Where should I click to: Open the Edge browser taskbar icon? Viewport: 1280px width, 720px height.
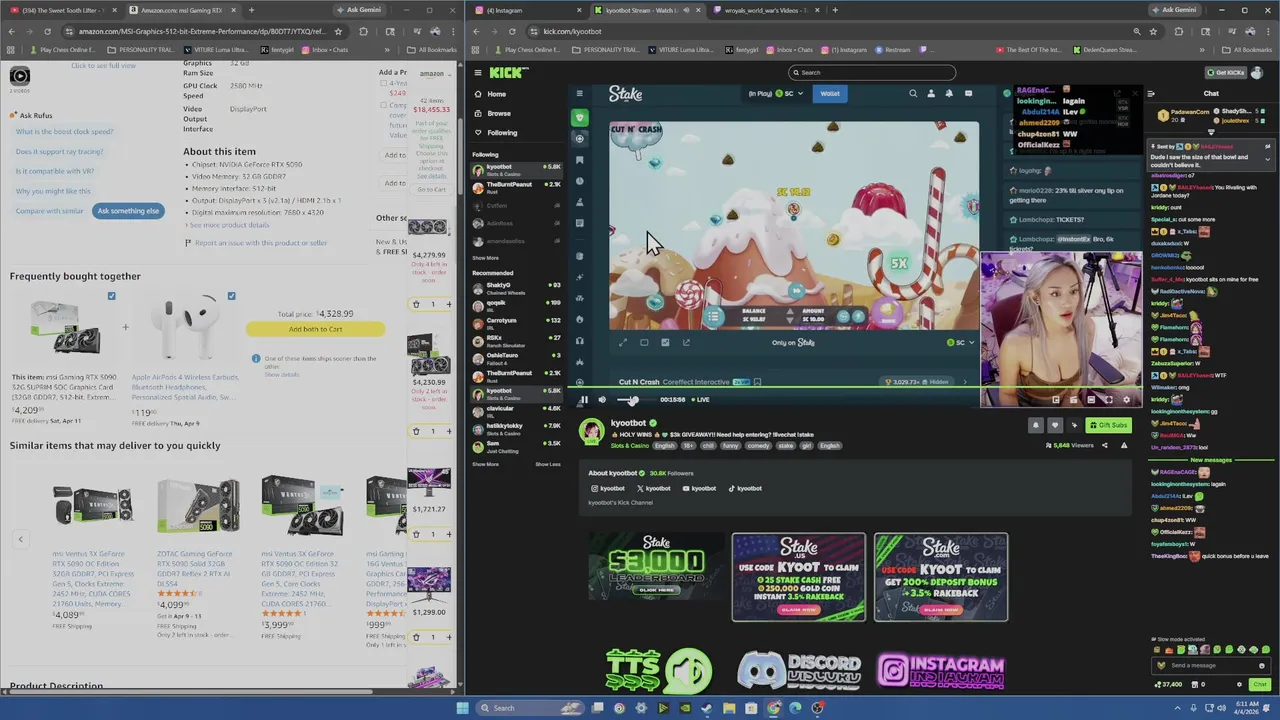[x=795, y=708]
